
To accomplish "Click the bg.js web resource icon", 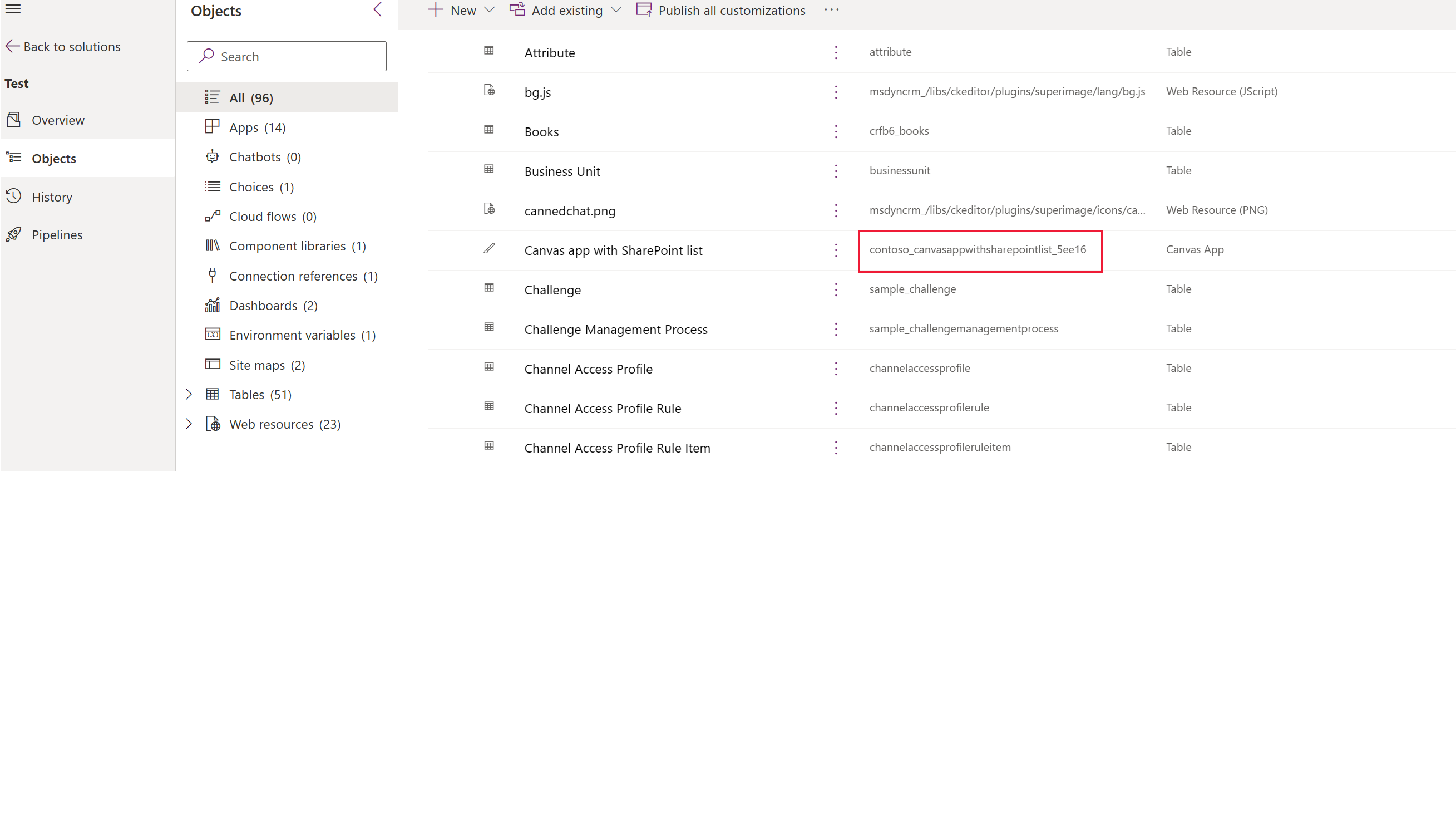I will pos(489,90).
